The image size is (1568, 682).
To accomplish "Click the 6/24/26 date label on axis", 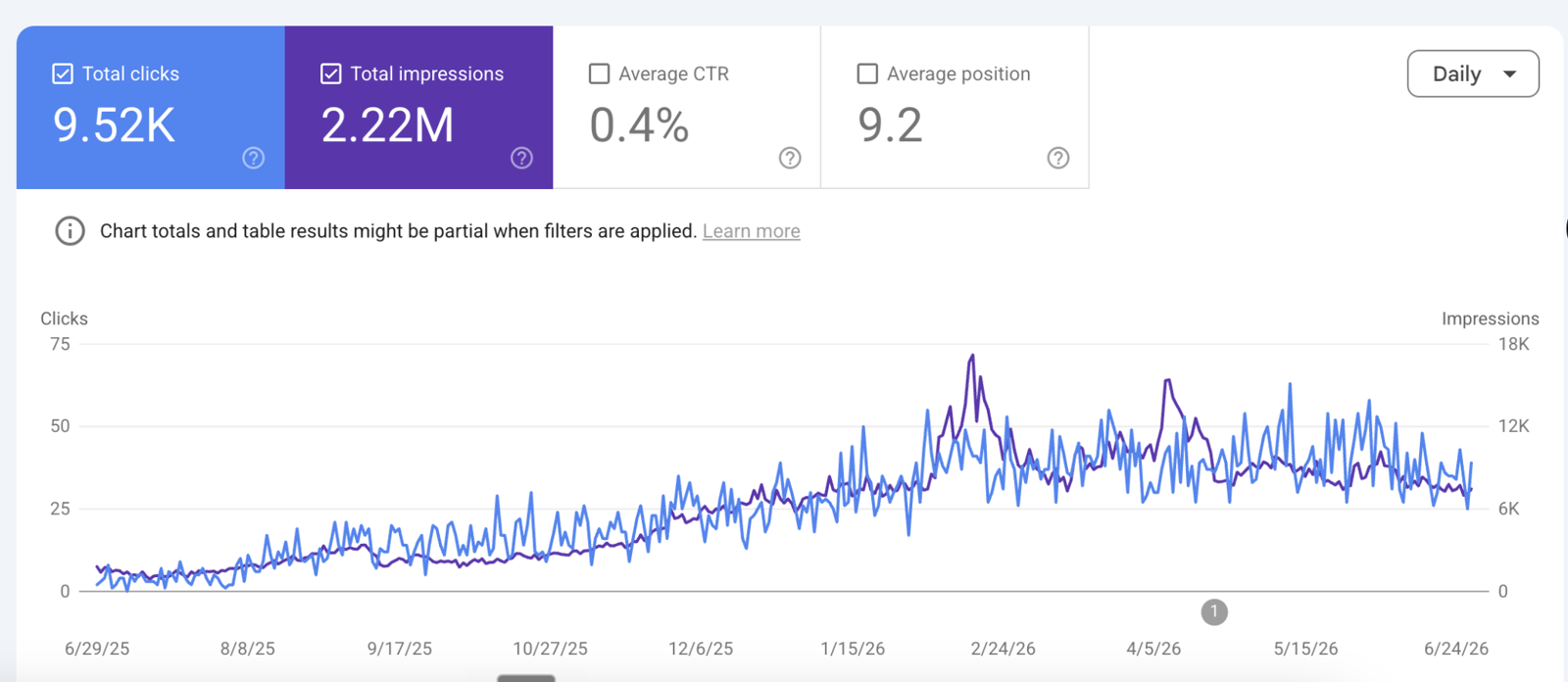I will 1456,649.
